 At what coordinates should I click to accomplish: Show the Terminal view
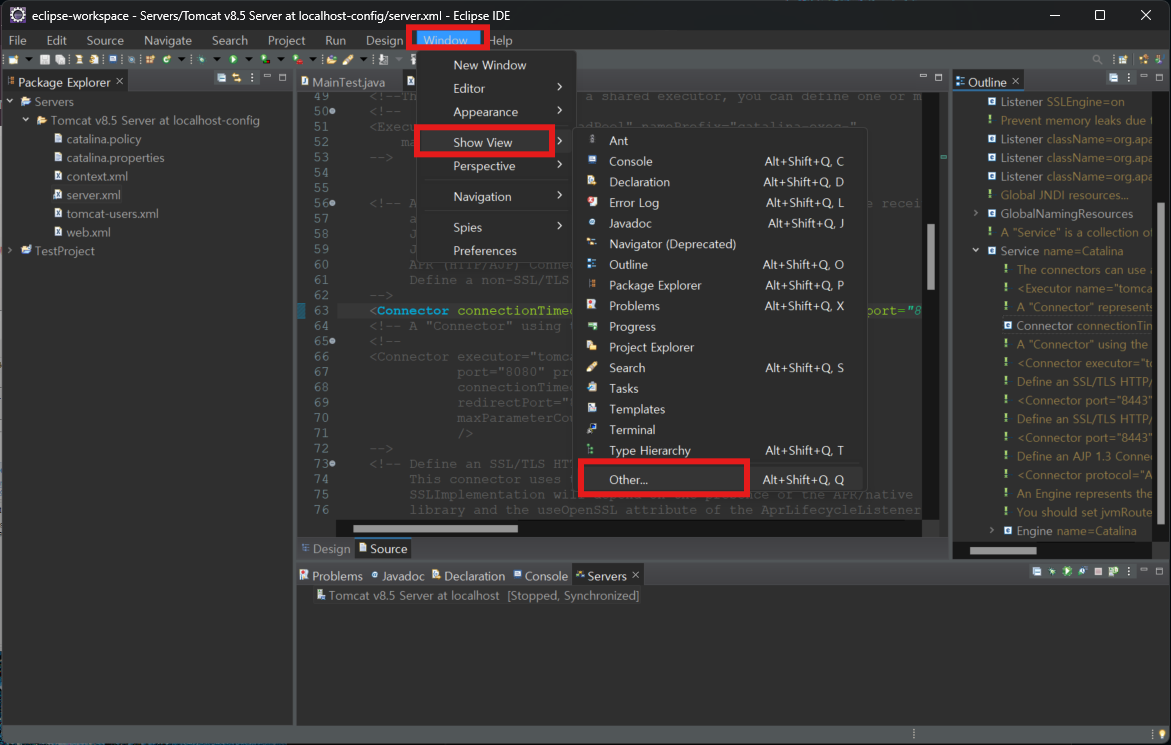click(x=720, y=429)
